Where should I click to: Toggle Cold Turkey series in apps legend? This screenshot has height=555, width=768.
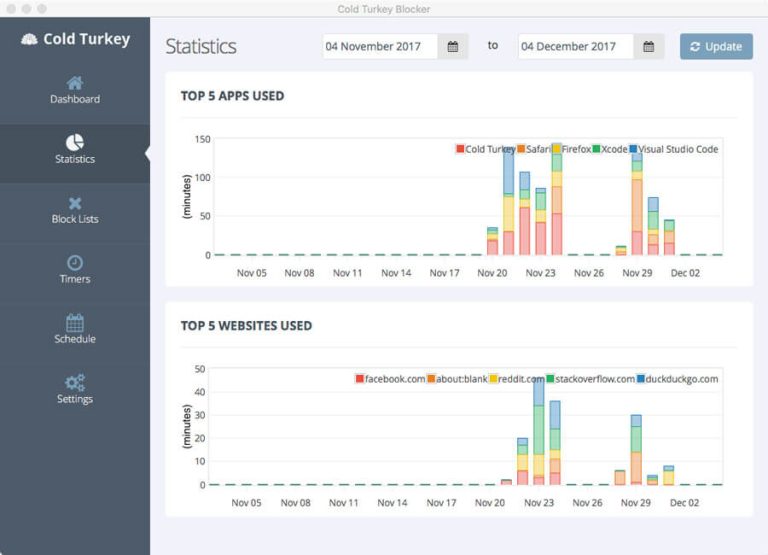pos(486,149)
